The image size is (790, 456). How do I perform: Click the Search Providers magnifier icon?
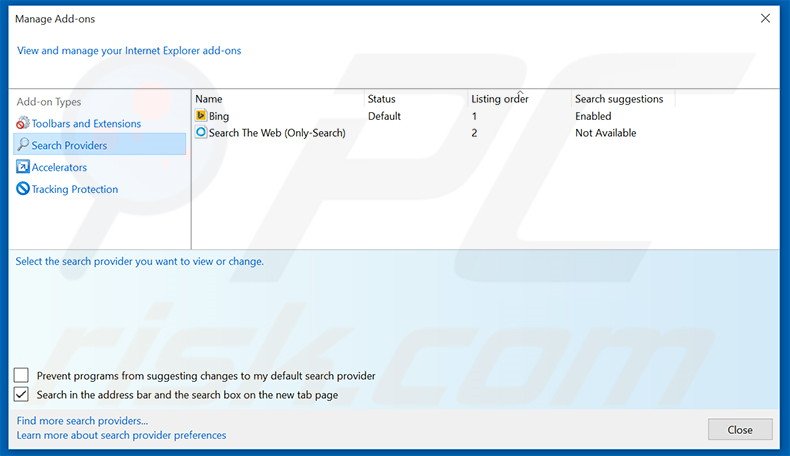click(x=23, y=145)
